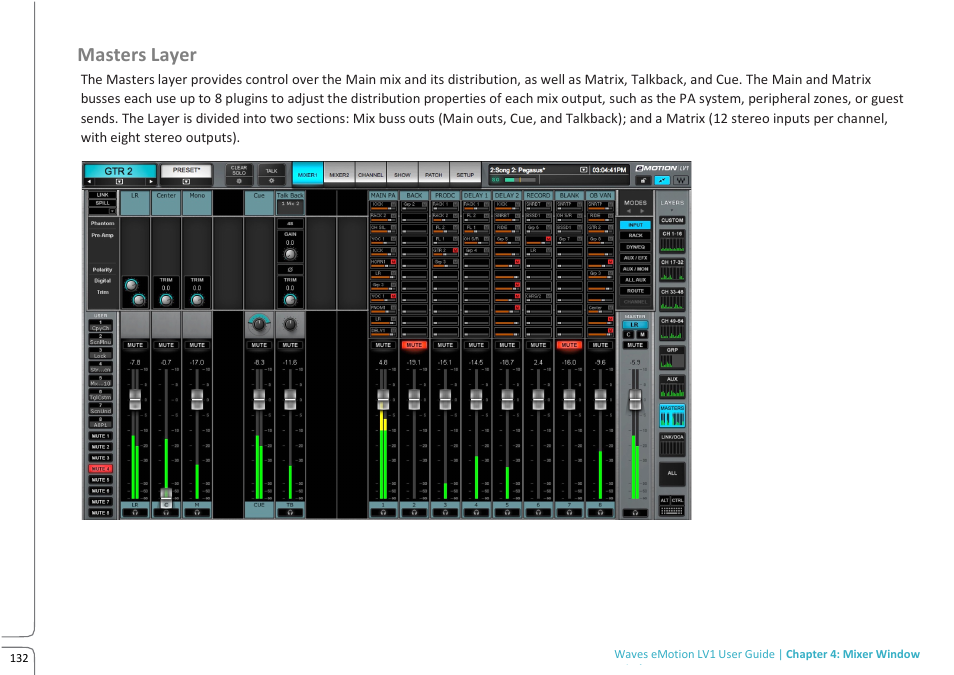This screenshot has width=954, height=675.
Task: Cue matrix channel 5 via headphone icon
Action: (x=507, y=513)
